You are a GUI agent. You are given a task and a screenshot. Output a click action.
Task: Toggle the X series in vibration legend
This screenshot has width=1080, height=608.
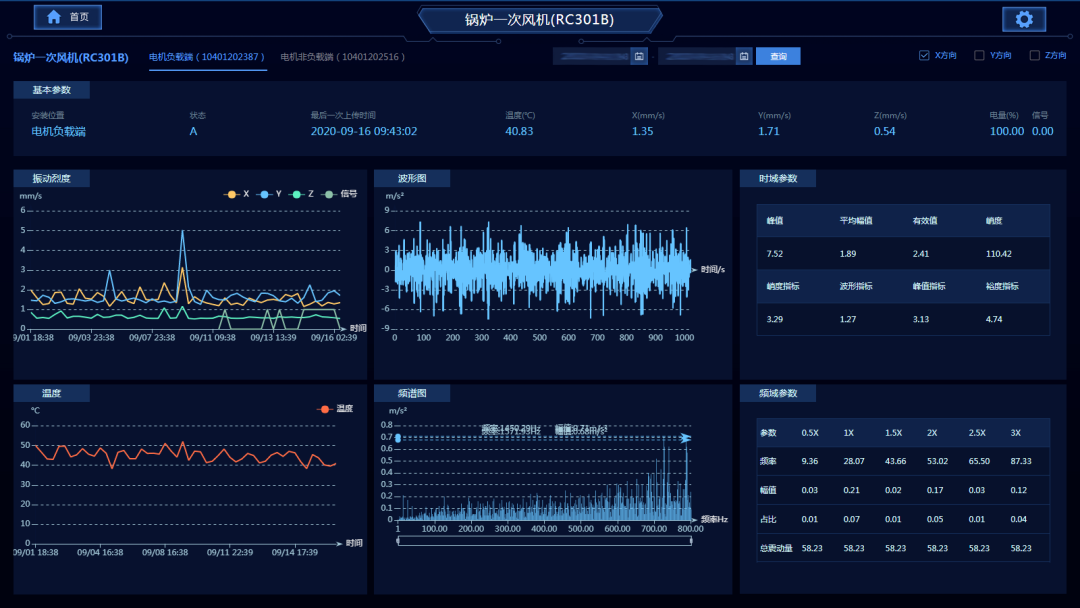click(x=236, y=194)
